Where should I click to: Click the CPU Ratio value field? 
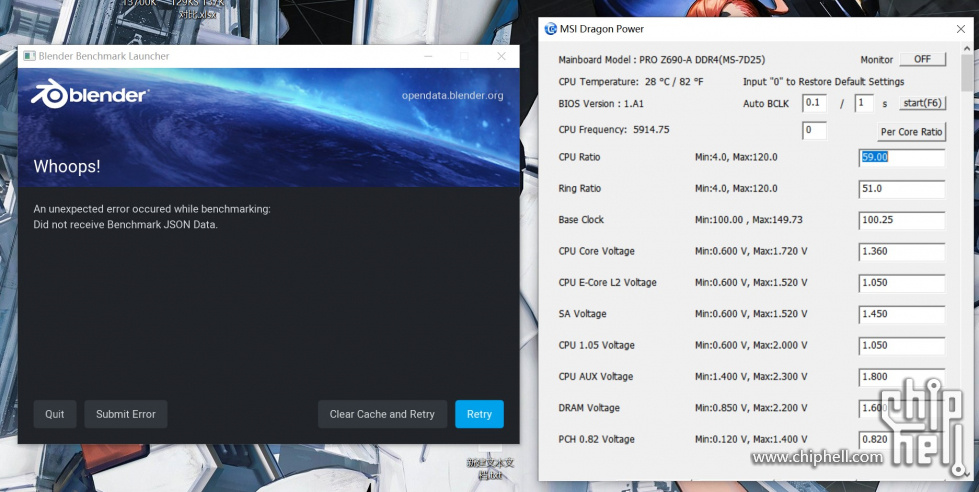(x=902, y=157)
